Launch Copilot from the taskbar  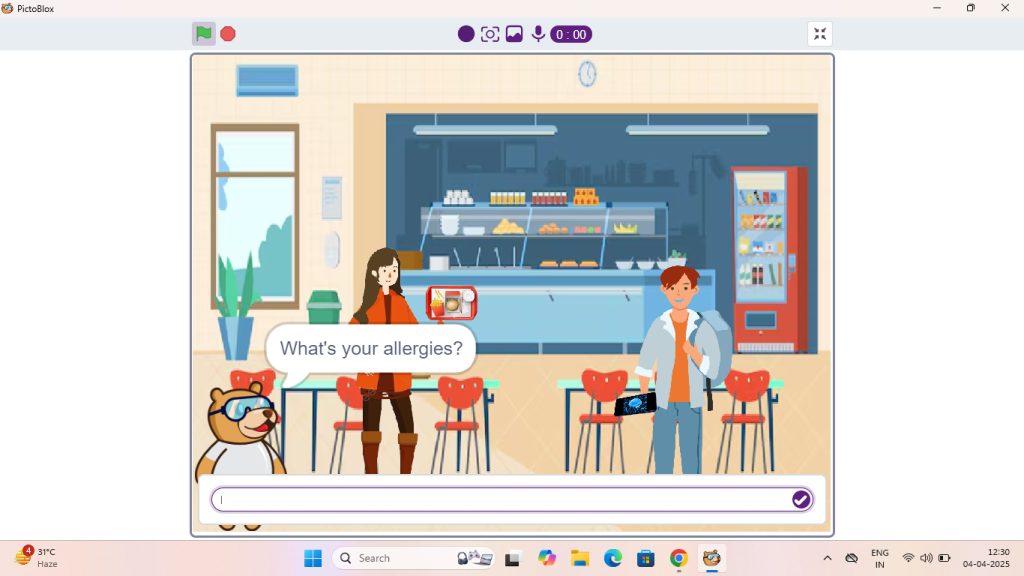547,558
